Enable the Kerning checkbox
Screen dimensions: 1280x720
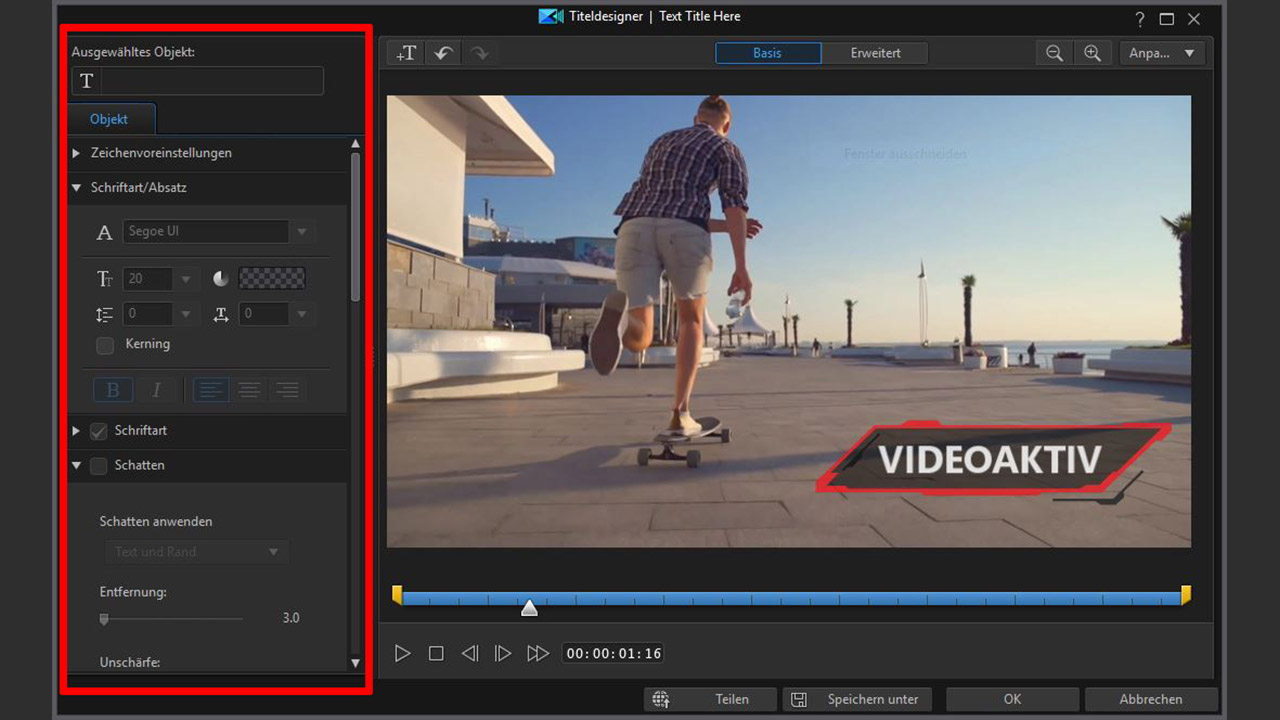pyautogui.click(x=105, y=345)
